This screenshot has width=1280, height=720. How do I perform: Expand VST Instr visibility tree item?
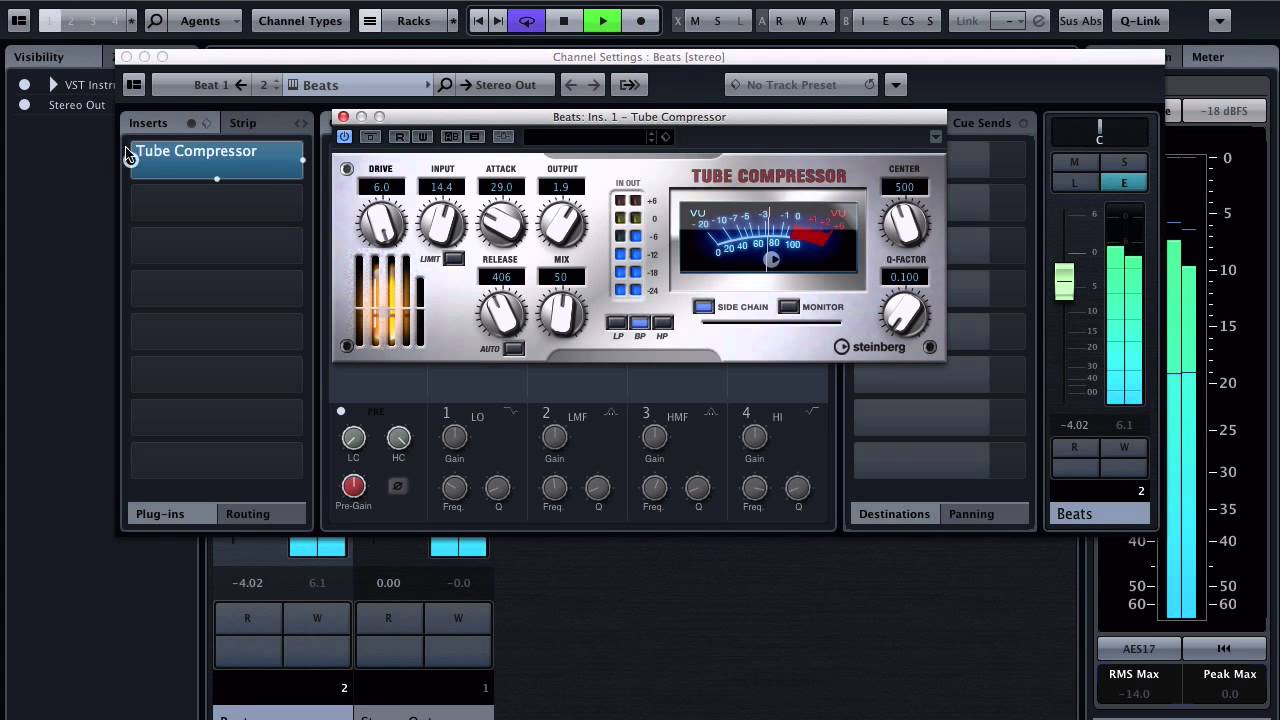pos(53,85)
